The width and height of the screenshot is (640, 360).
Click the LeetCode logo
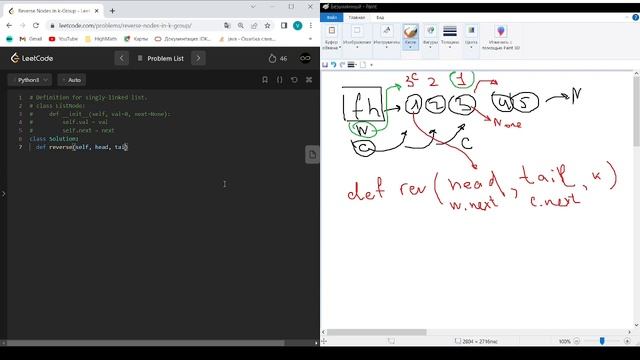click(32, 58)
